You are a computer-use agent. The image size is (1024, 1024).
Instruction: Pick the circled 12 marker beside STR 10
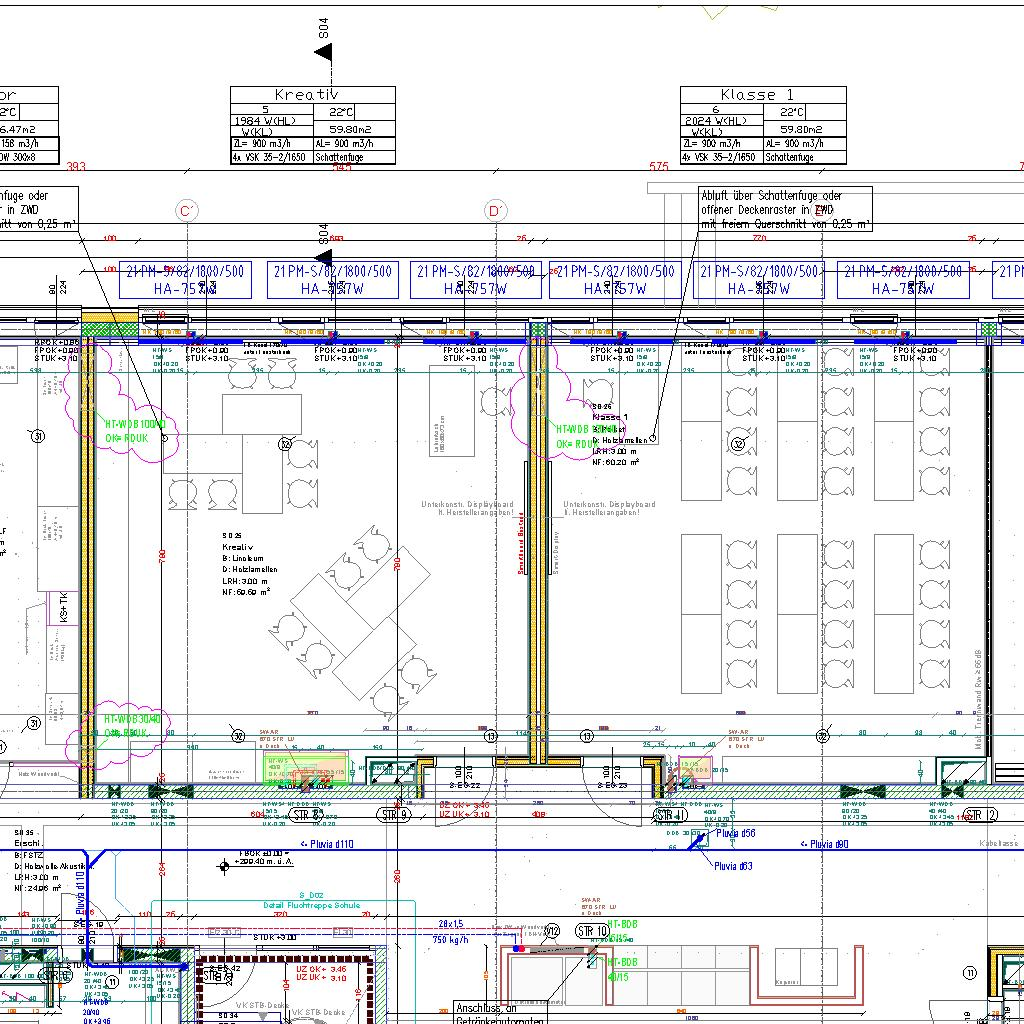[552, 932]
